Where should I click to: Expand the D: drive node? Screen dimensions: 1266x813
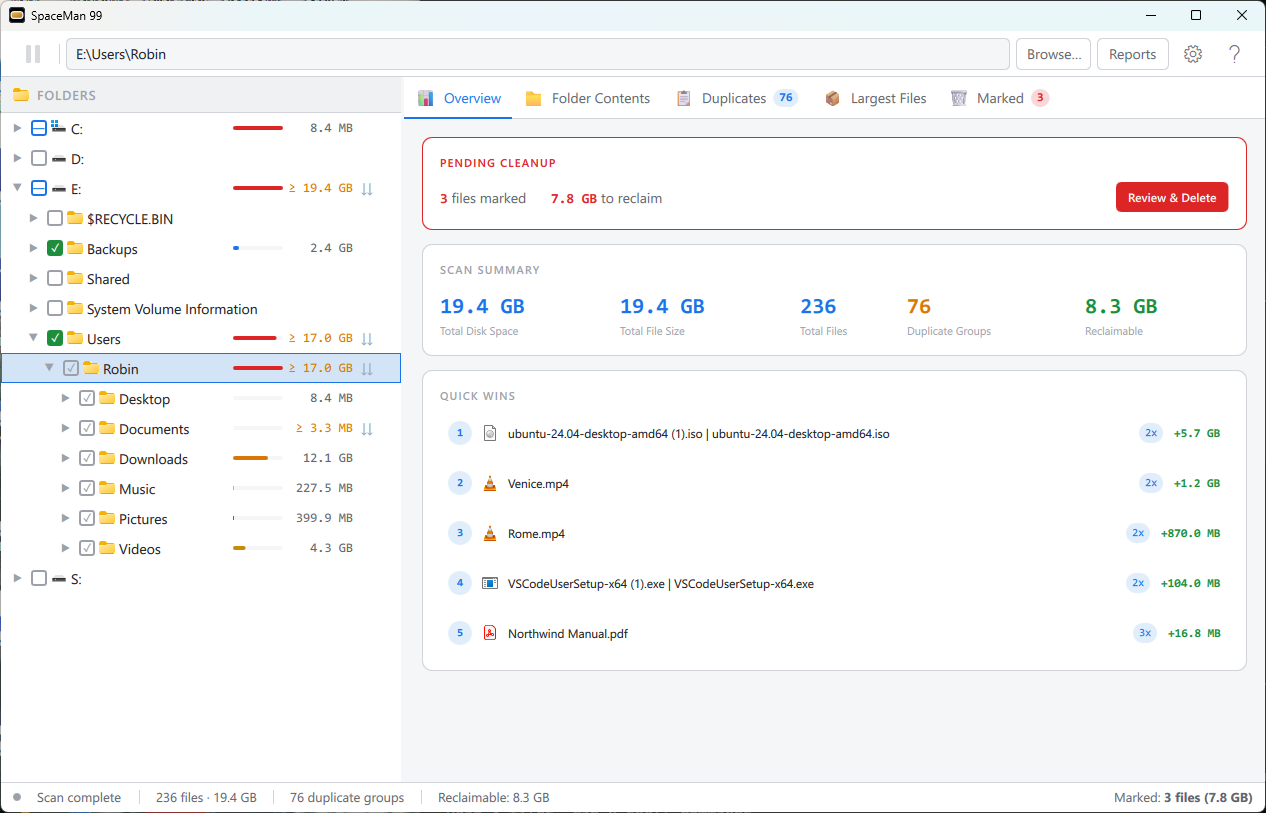pos(17,158)
